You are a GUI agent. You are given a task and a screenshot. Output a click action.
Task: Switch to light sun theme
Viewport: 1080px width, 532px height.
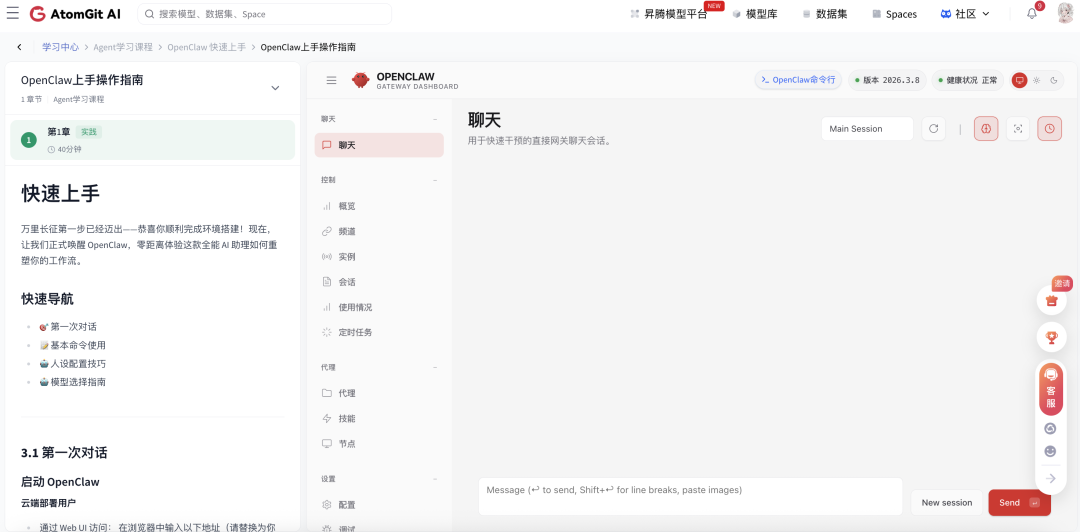click(x=1037, y=80)
